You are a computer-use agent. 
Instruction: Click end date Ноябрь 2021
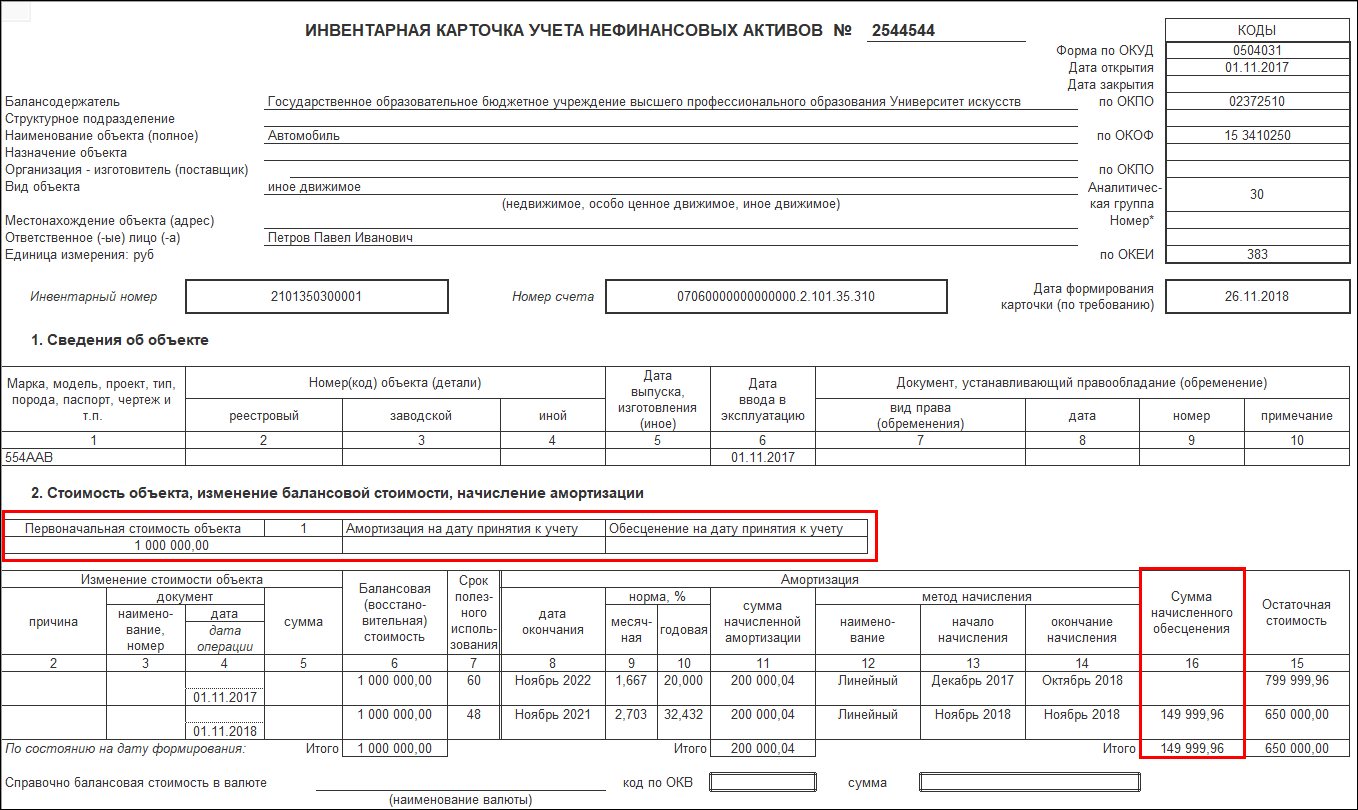pos(553,715)
